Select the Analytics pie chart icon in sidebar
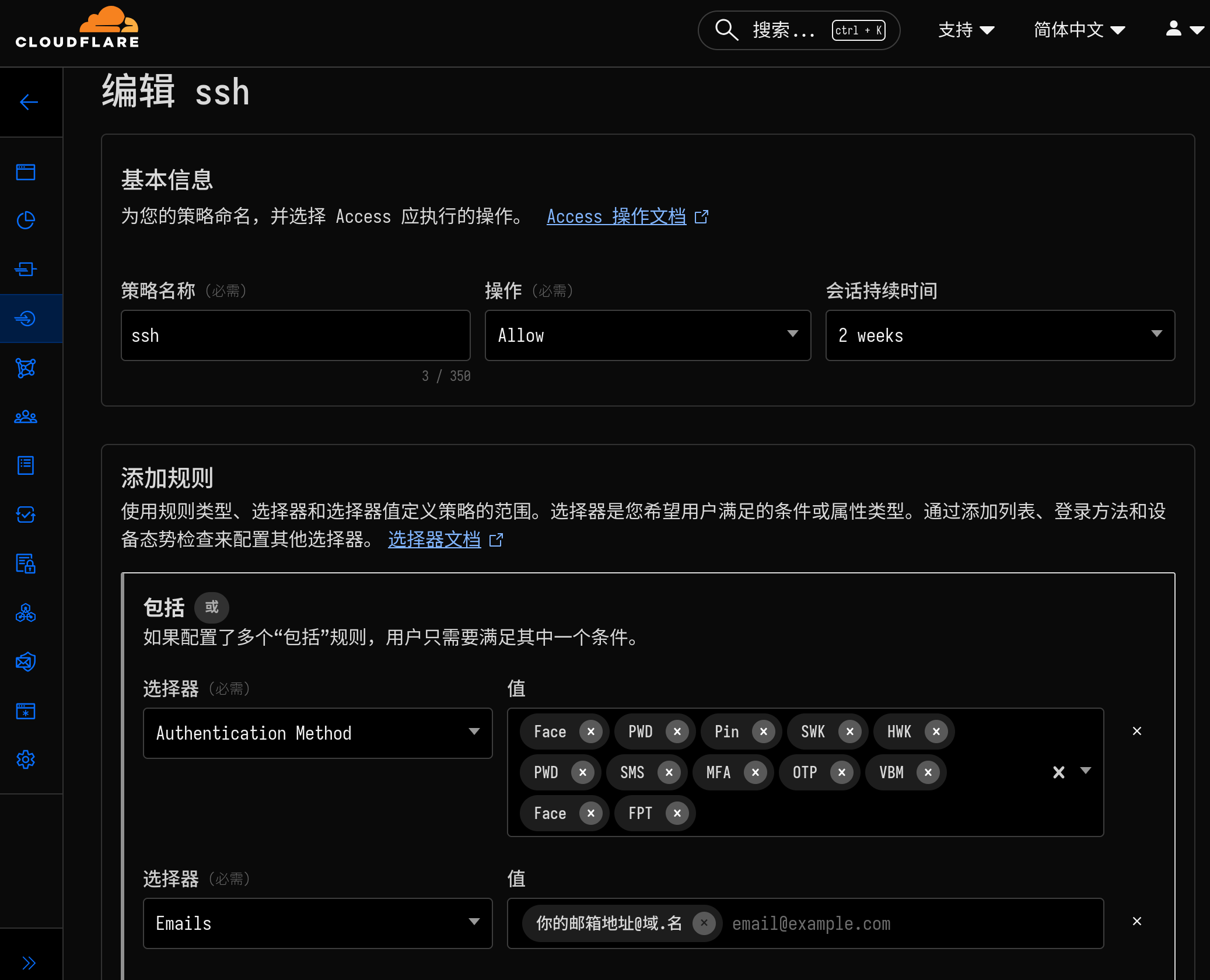This screenshot has height=980, width=1210. pyautogui.click(x=26, y=220)
